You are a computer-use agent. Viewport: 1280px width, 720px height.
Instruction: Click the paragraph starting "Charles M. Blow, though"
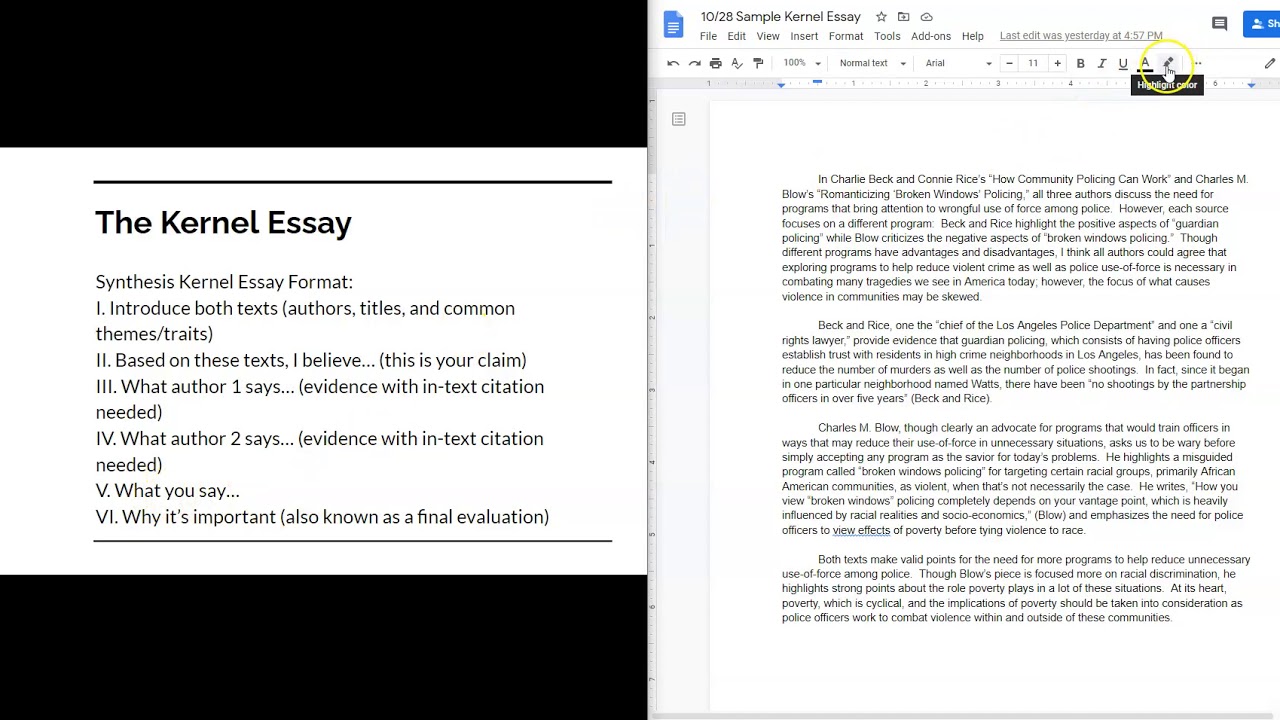[x=1012, y=479]
